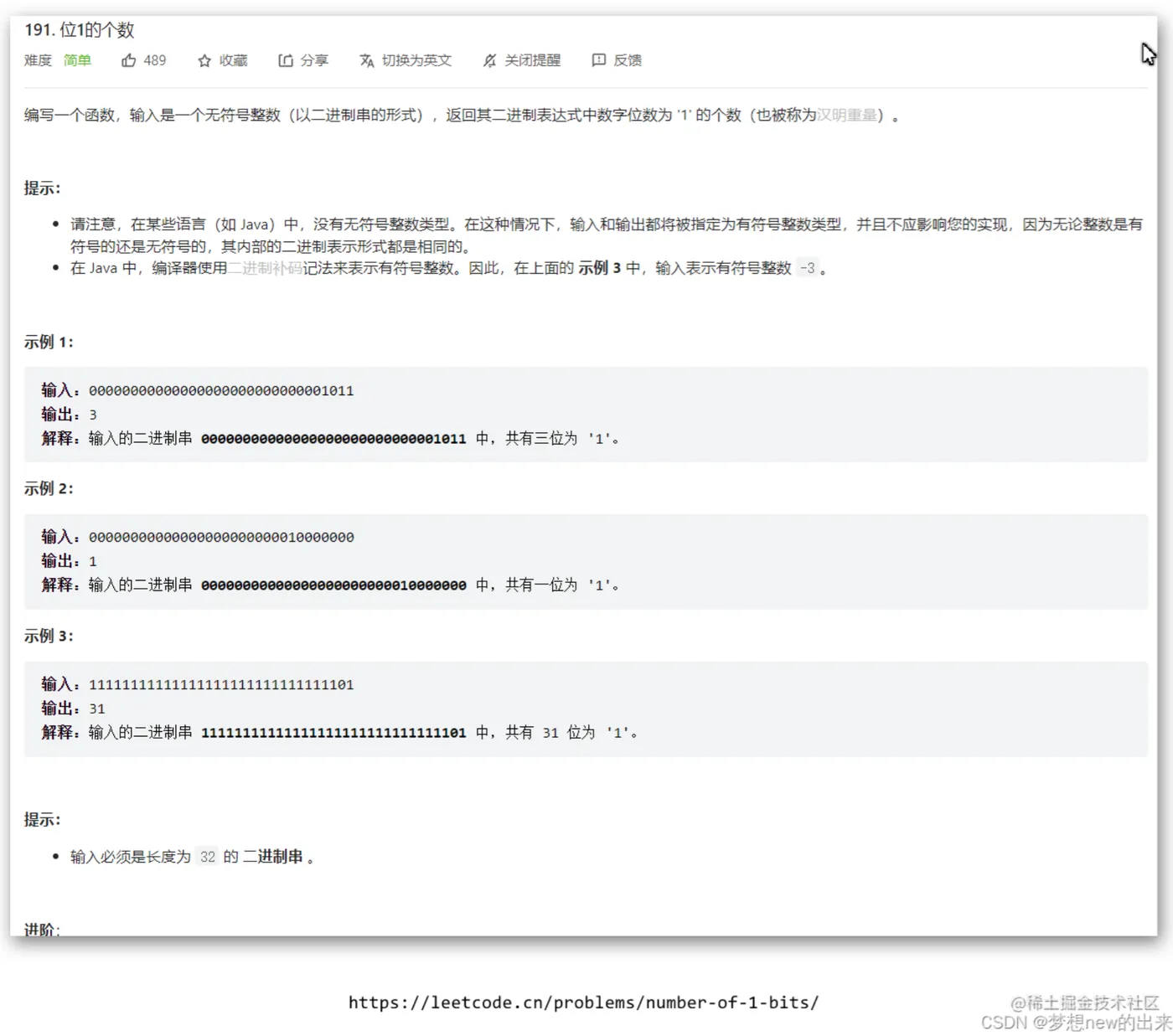Viewport: 1173px width, 1036px height.
Task: Click the 示例 1 heading
Action: click(49, 342)
